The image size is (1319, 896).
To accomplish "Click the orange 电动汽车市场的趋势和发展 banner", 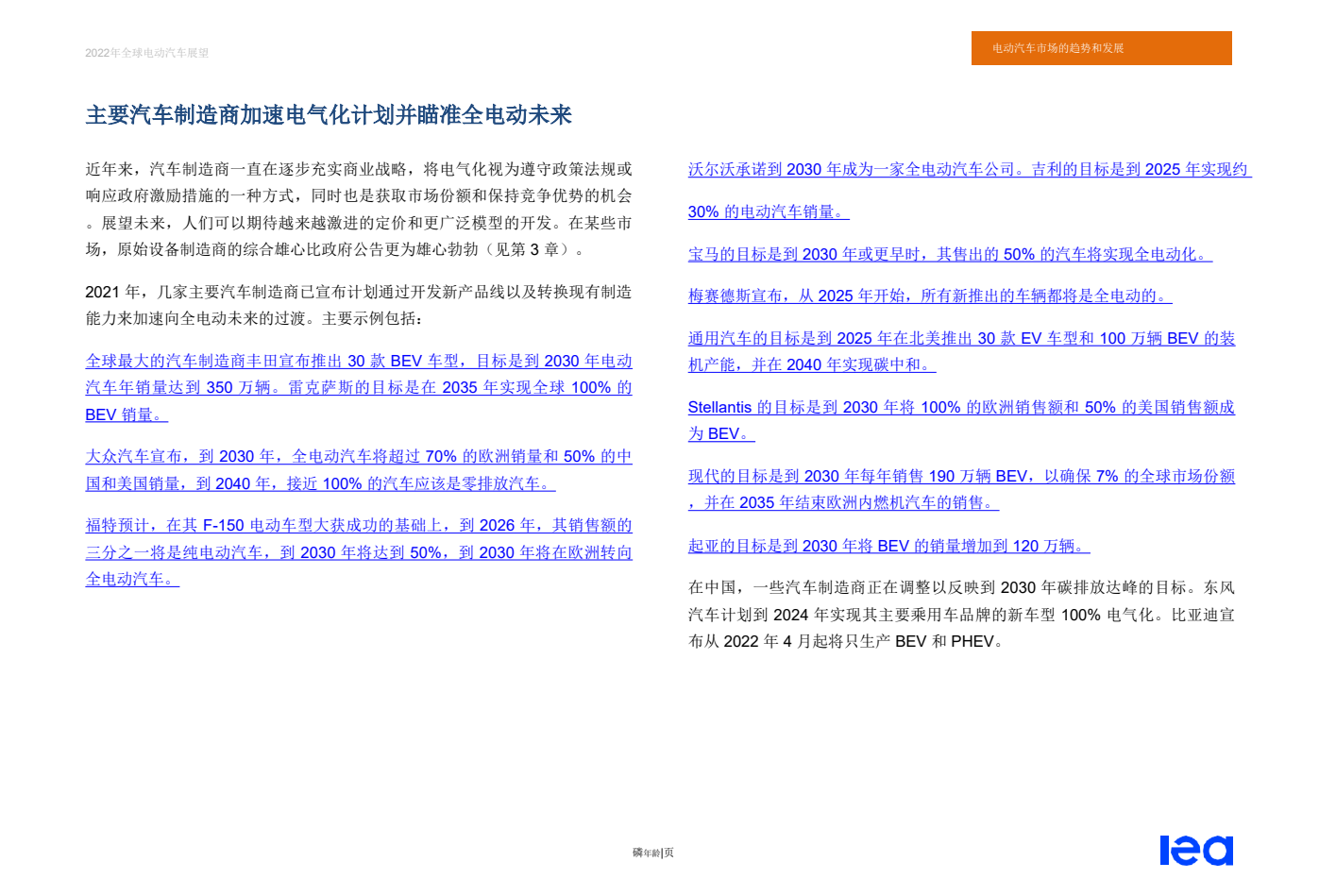I will tap(1101, 48).
